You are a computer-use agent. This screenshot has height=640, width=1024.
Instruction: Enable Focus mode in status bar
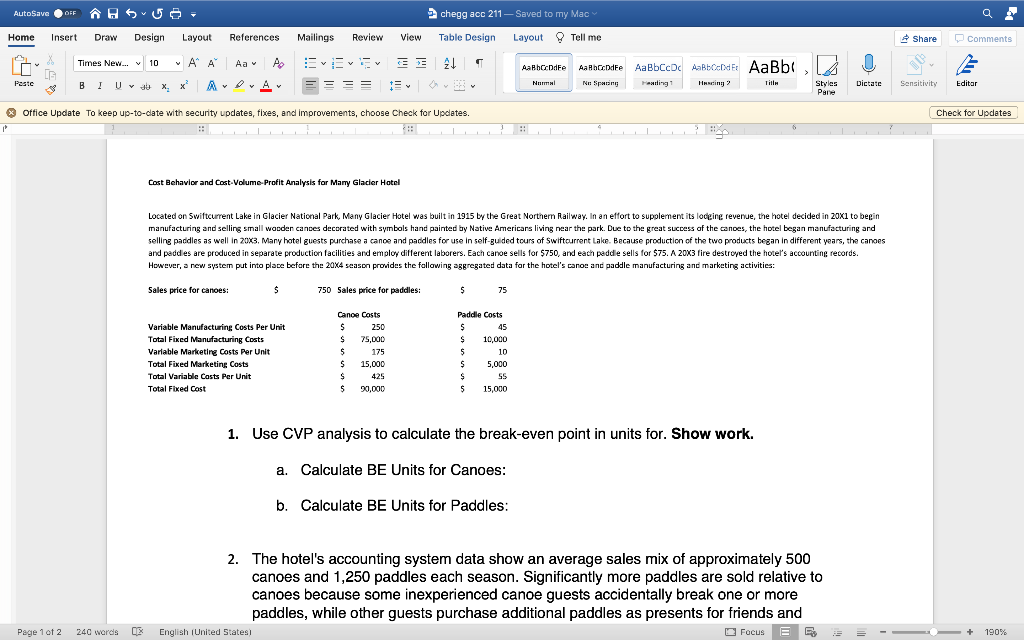pyautogui.click(x=745, y=632)
